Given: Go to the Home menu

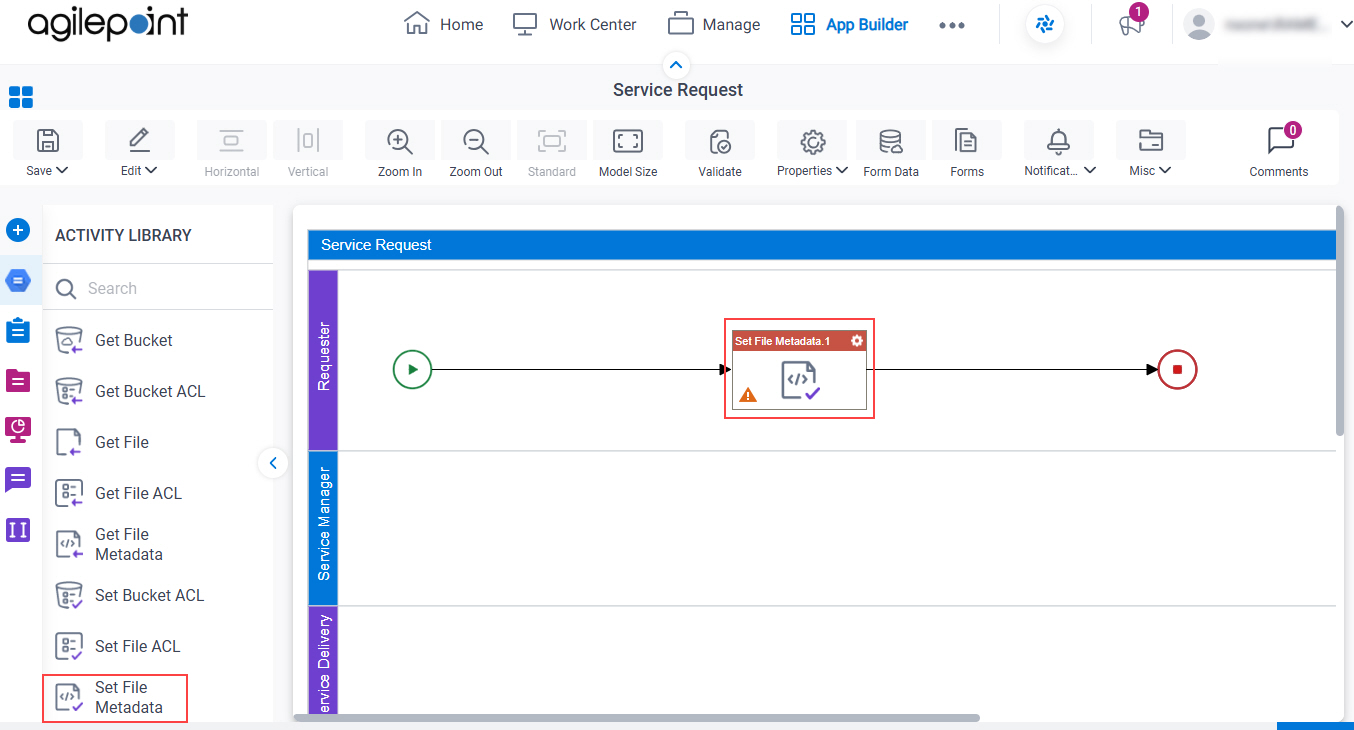Looking at the screenshot, I should pyautogui.click(x=444, y=24).
